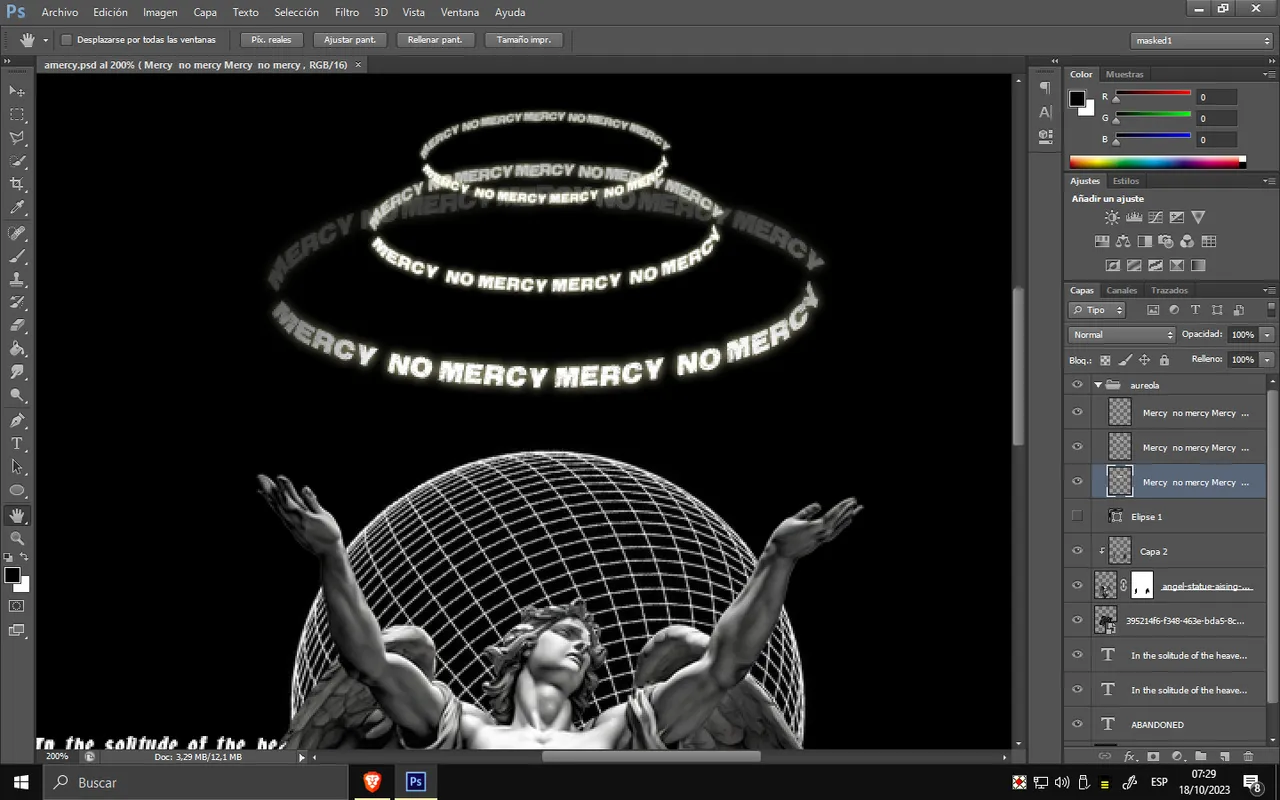The width and height of the screenshot is (1280, 800).
Task: Open the Tipo filter dropdown
Action: pyautogui.click(x=1097, y=310)
